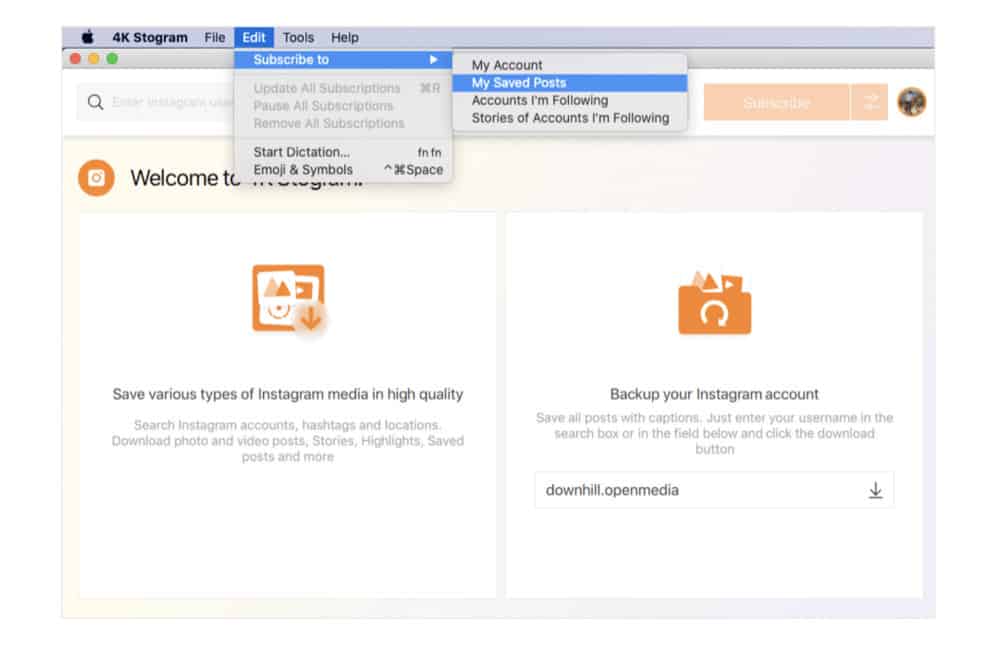Viewport: 1000px width, 646px height.
Task: Click Update All Subscriptions
Action: coord(344,88)
